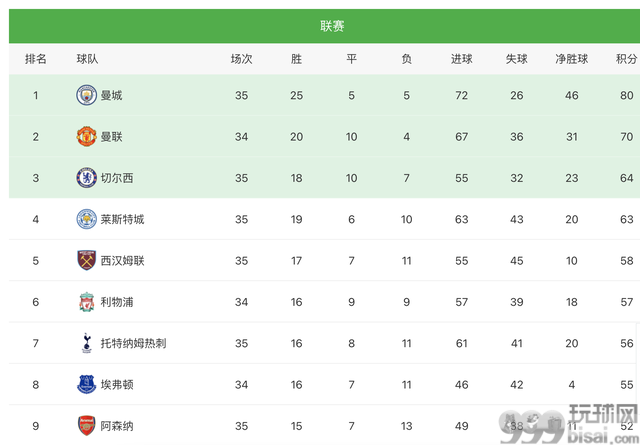640x445 pixels.
Task: Click the Tottenham Hotspur club crest
Action: click(87, 343)
